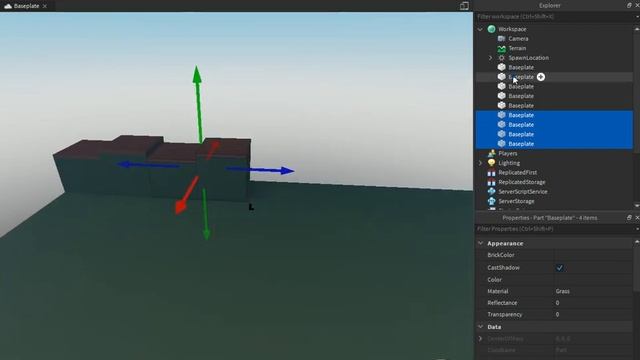Click the ReplicatedFirst icon
640x360 pixels.
click(x=491, y=173)
